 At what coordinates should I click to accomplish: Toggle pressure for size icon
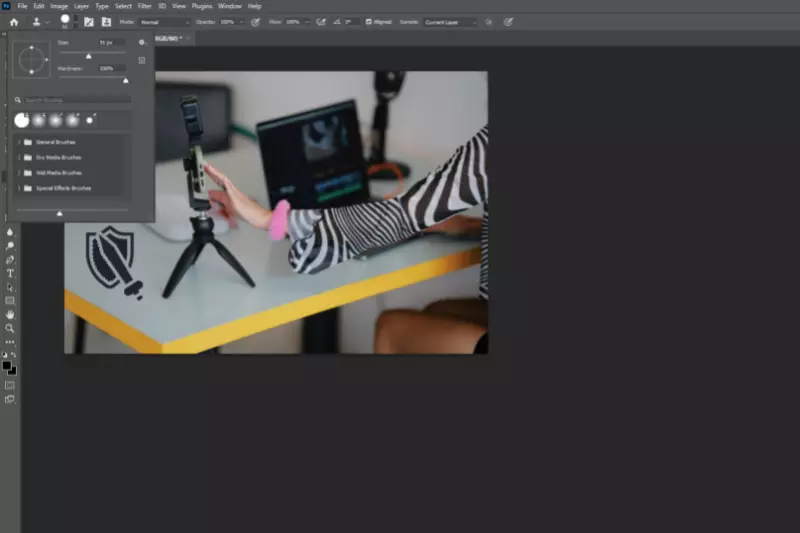(508, 22)
